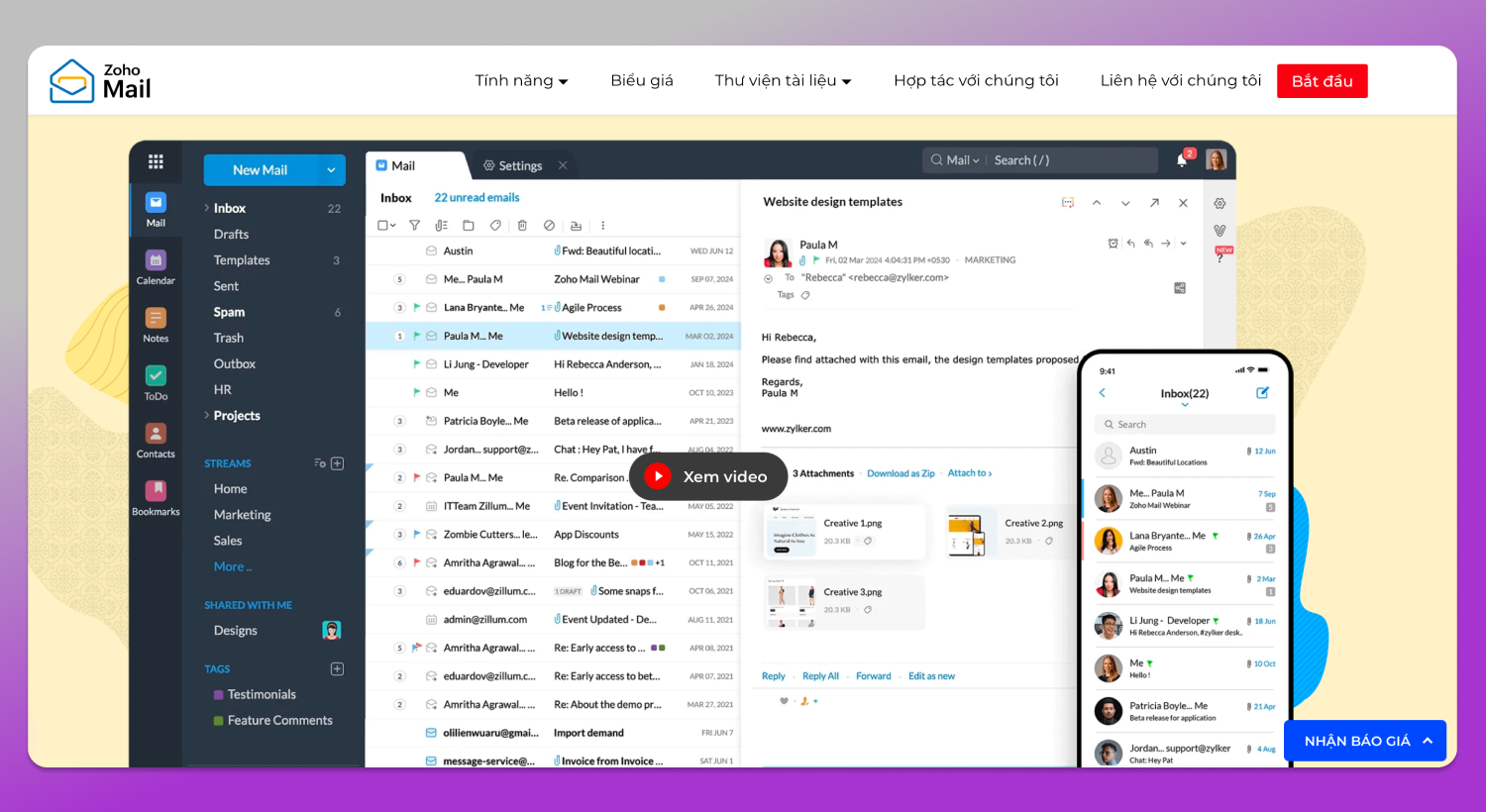The image size is (1486, 812).
Task: Click the New Mail button
Action: coord(261,170)
